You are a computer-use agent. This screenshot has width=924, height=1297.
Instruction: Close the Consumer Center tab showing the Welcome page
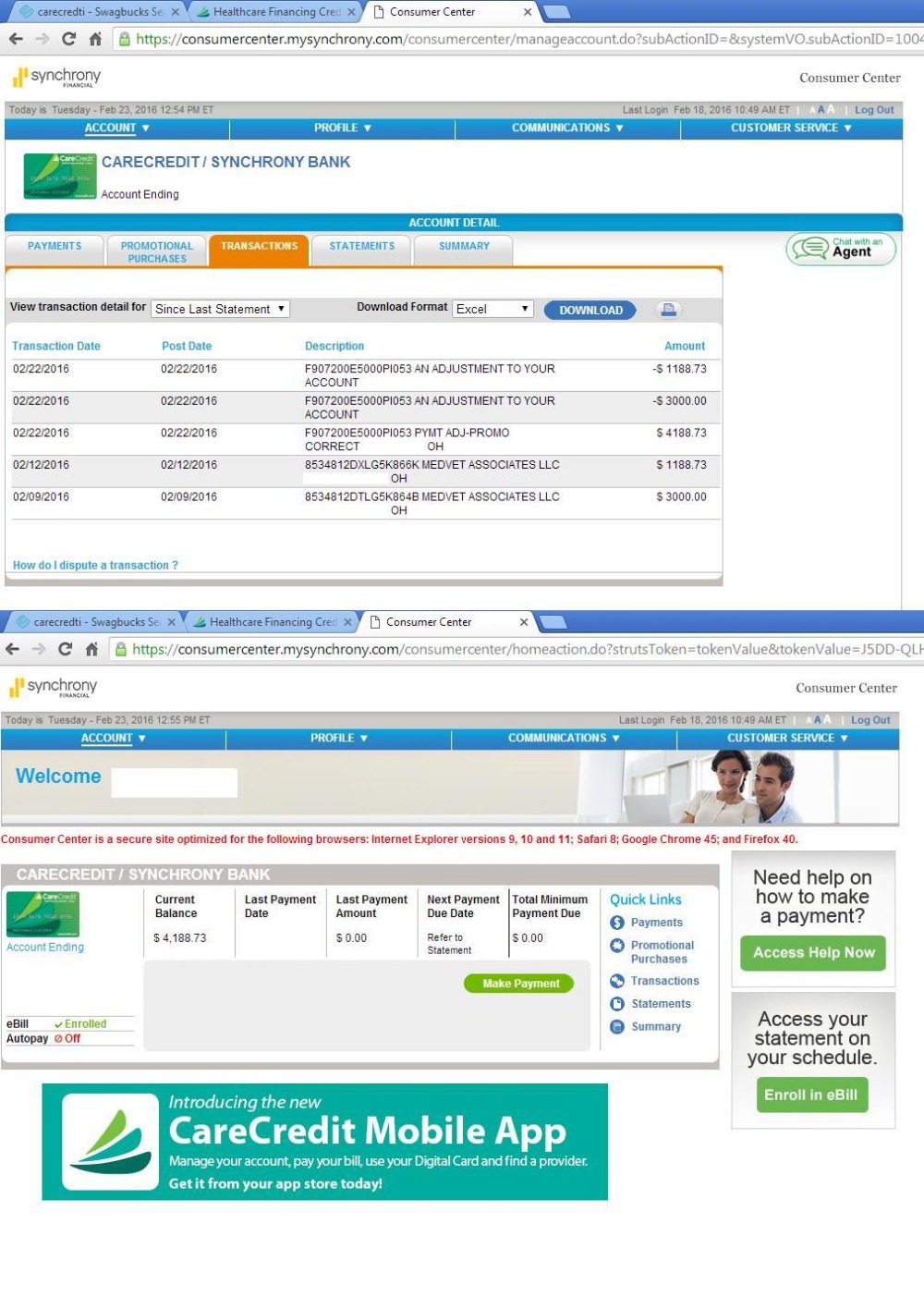(524, 622)
